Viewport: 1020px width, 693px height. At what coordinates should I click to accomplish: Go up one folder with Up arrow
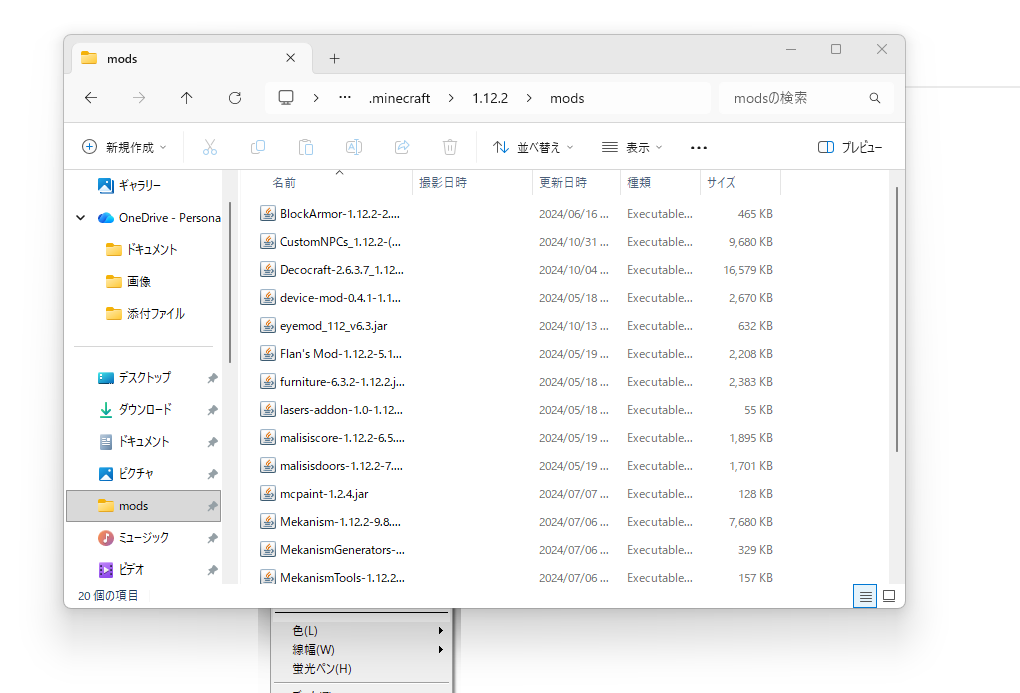click(187, 98)
